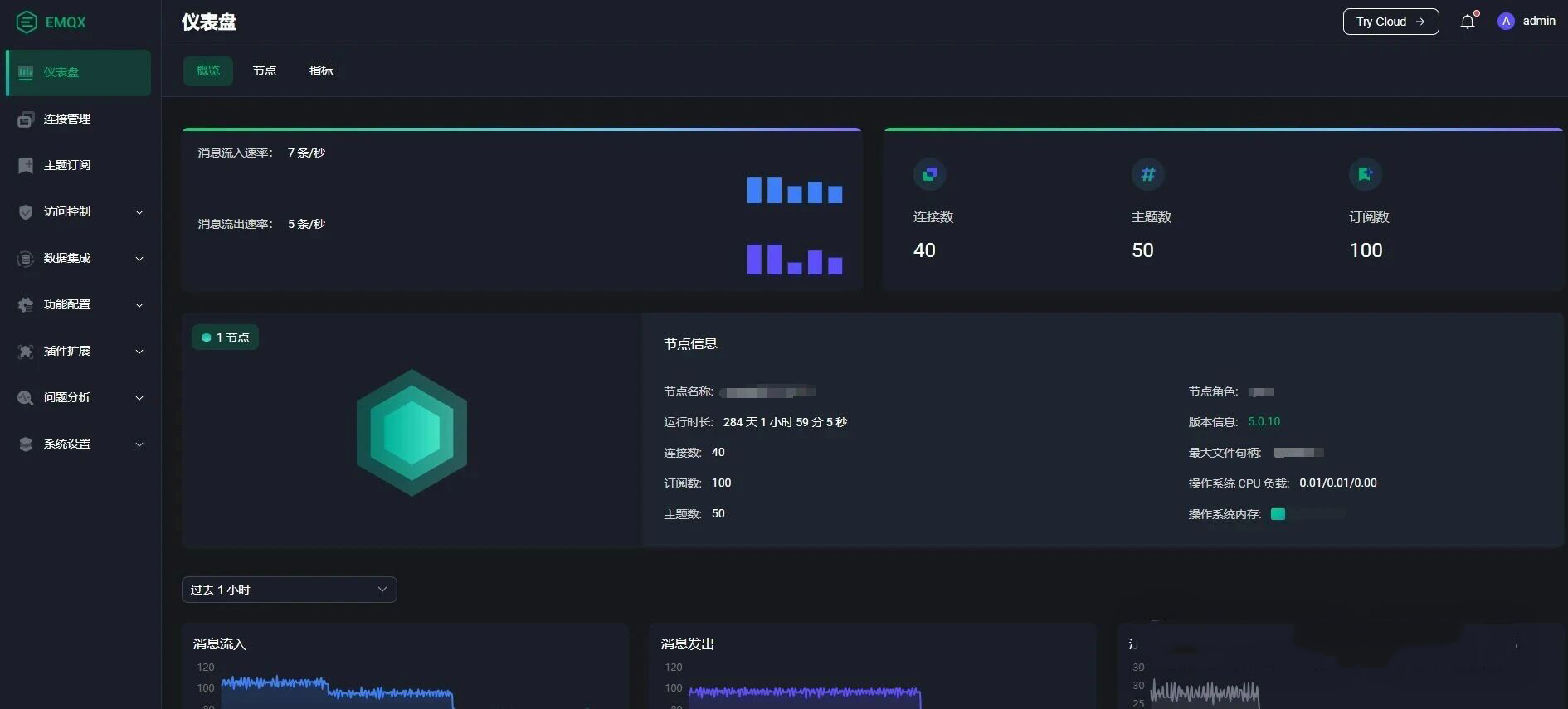Click the admin avatar icon

click(1506, 22)
